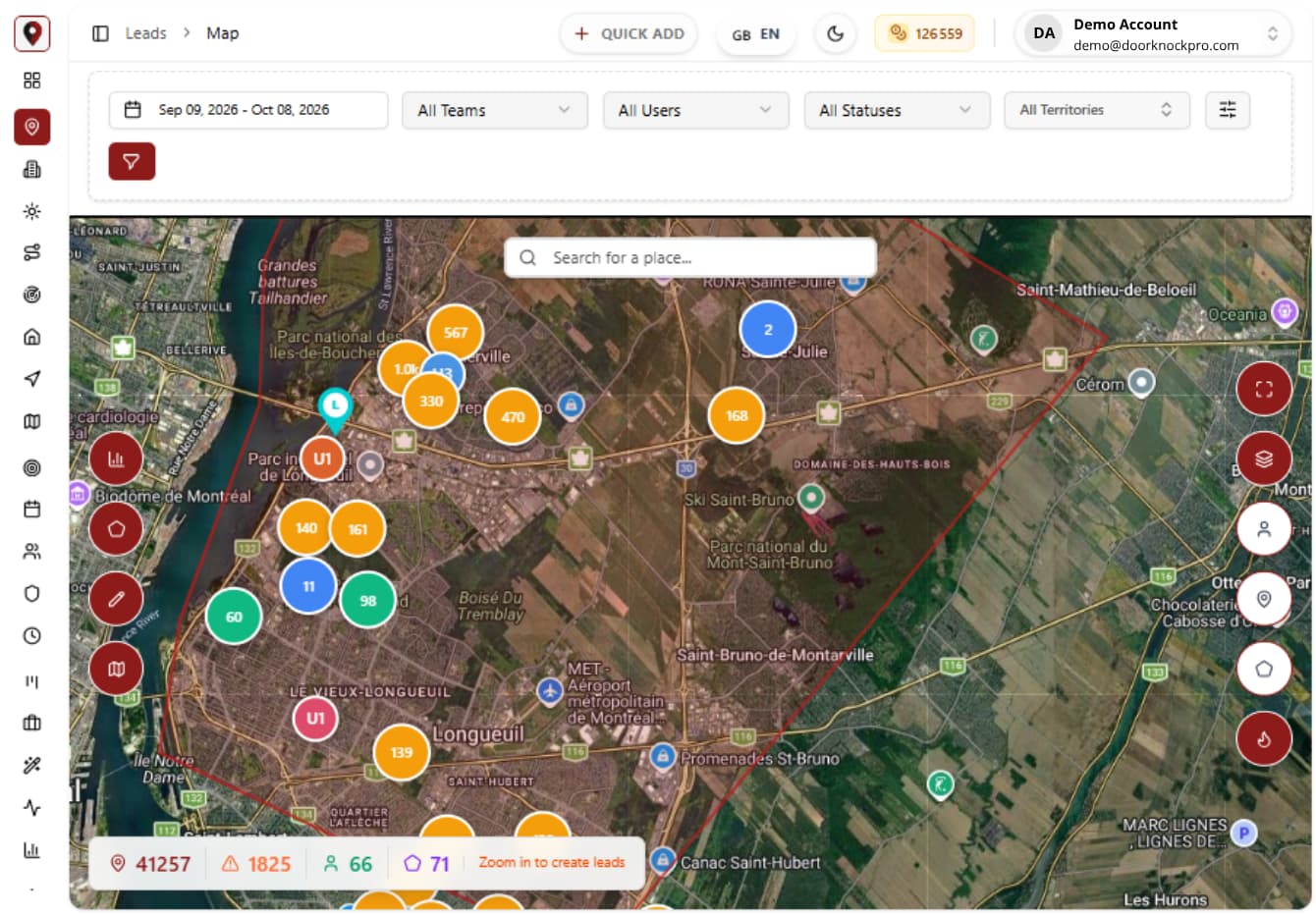Click the 168 lead cluster marker

point(737,415)
